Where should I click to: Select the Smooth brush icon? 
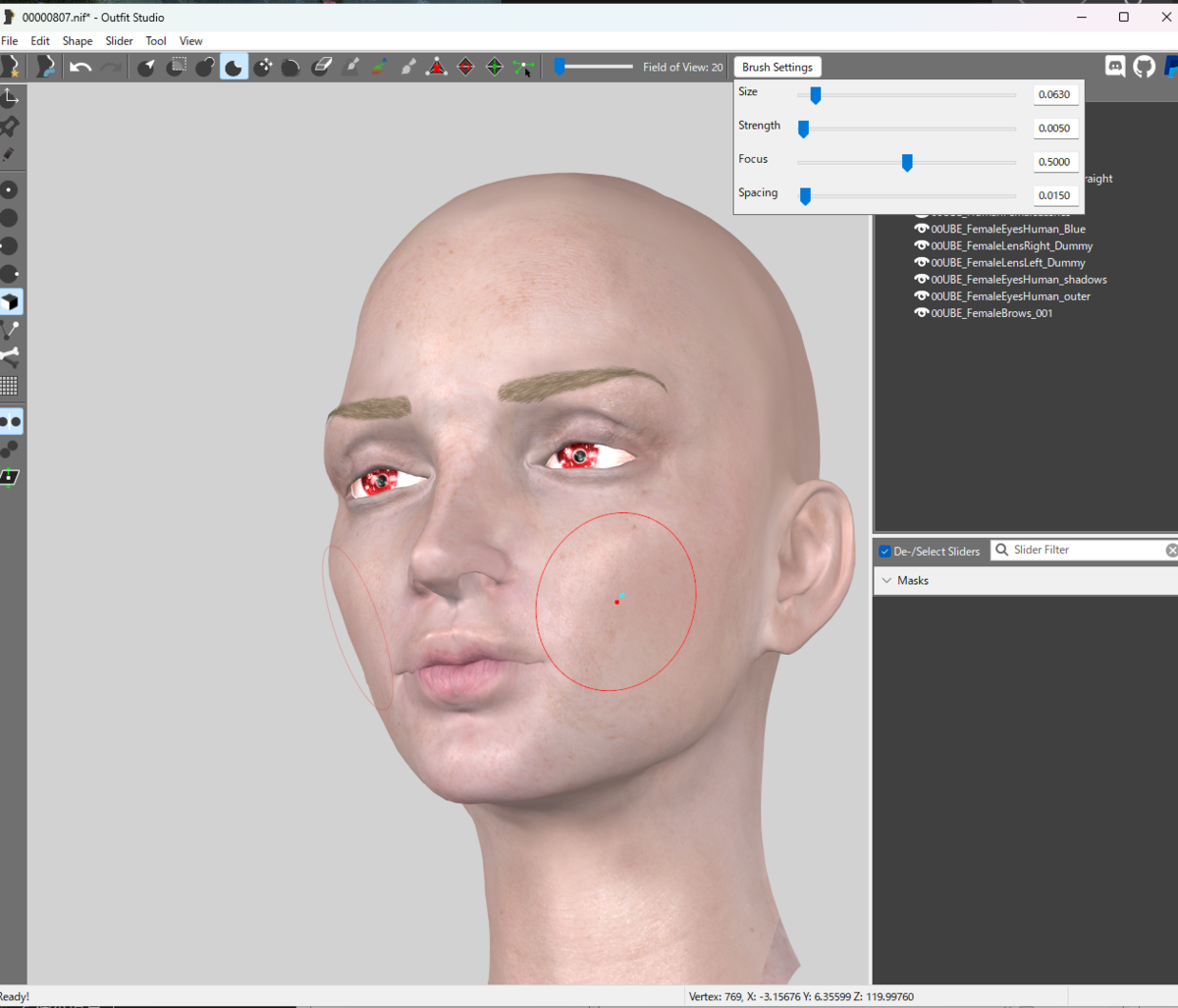pyautogui.click(x=292, y=67)
